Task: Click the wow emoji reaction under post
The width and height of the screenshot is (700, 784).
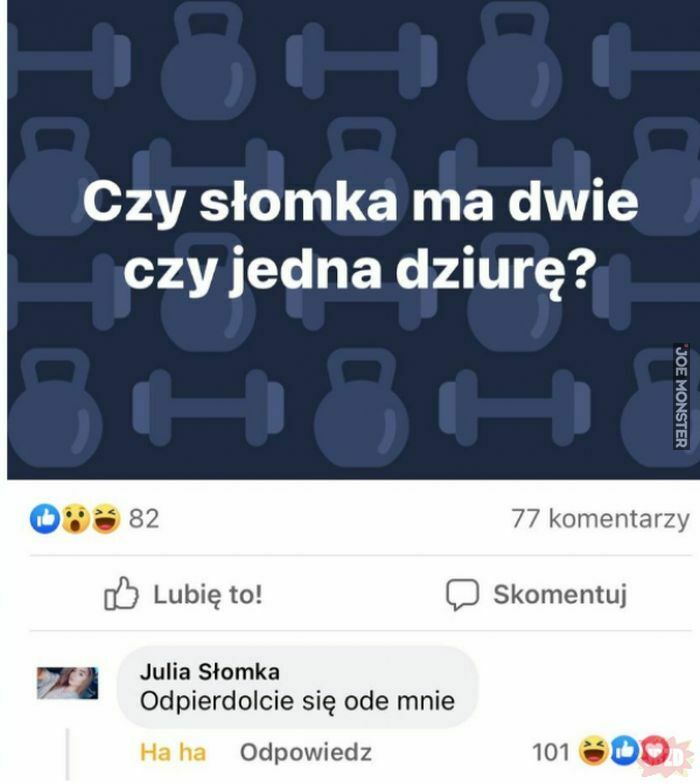Action: pyautogui.click(x=76, y=519)
